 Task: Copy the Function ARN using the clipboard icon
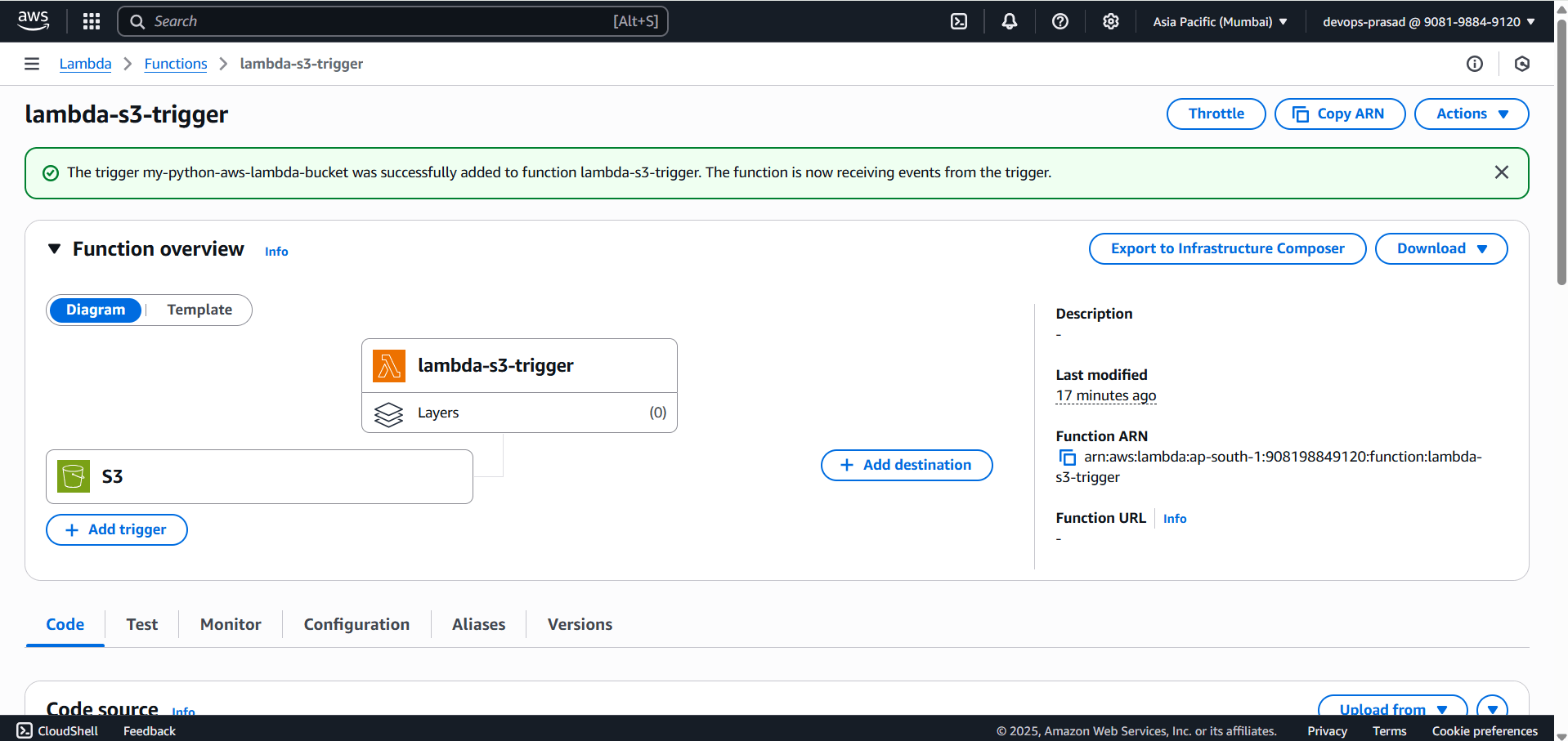click(1067, 457)
